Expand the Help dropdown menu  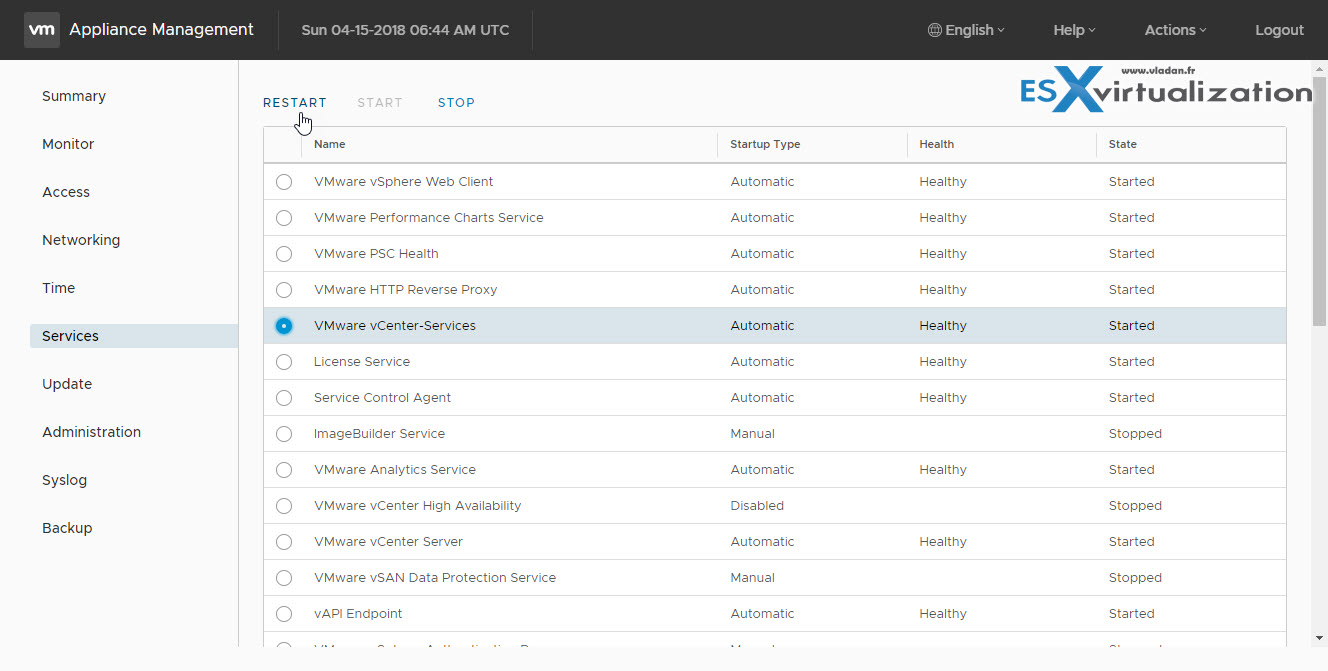(x=1074, y=30)
